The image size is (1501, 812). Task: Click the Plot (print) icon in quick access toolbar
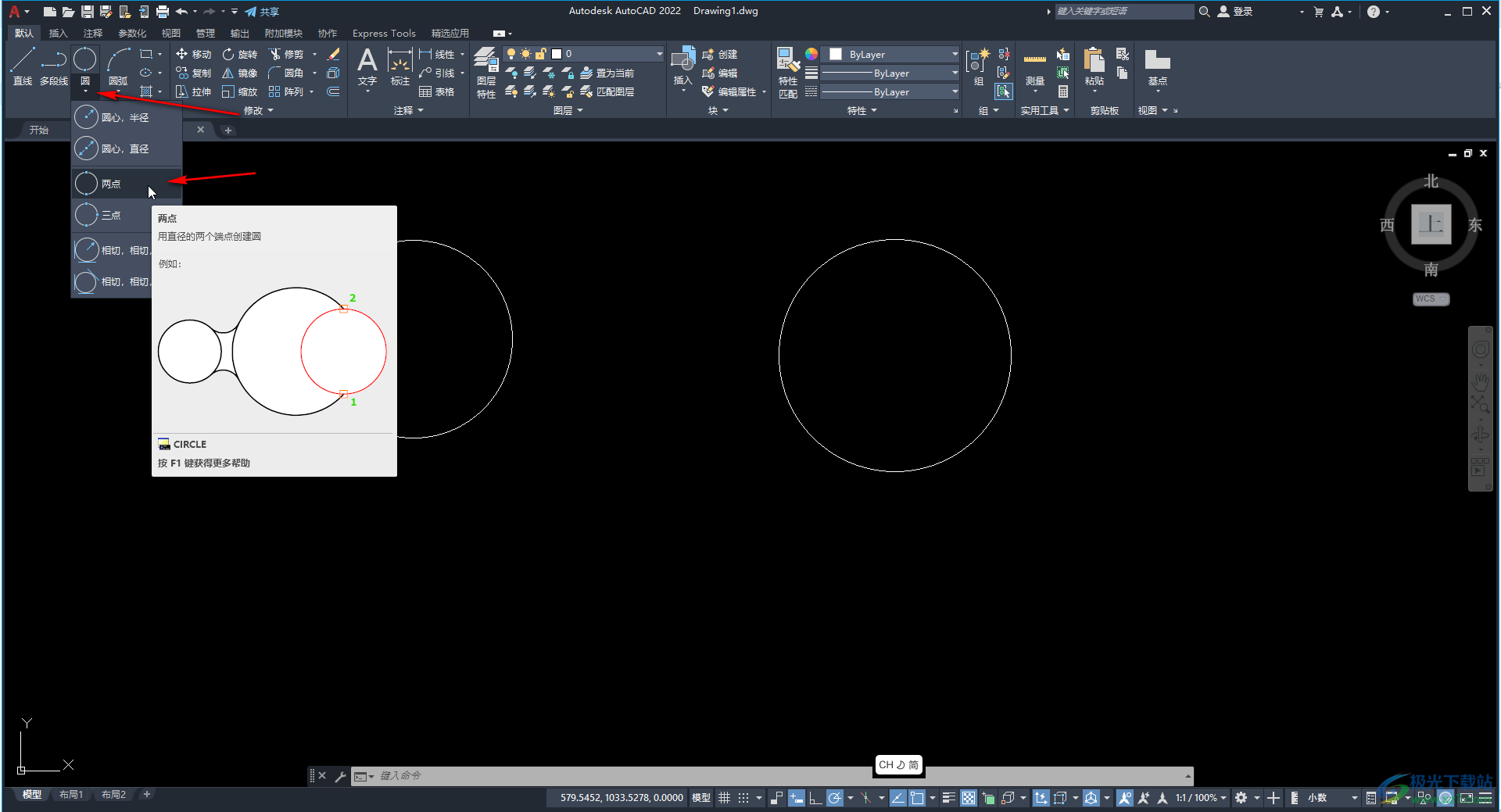[163, 12]
